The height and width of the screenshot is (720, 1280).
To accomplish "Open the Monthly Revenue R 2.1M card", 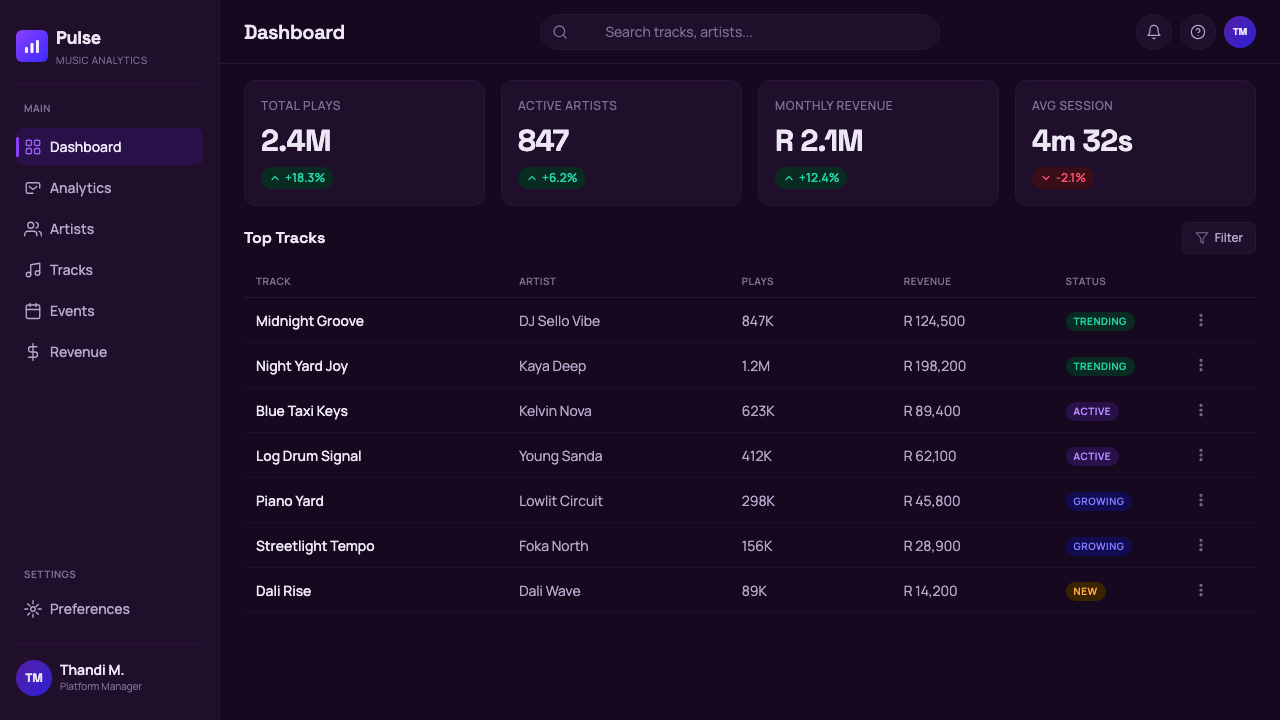I will click(x=878, y=143).
